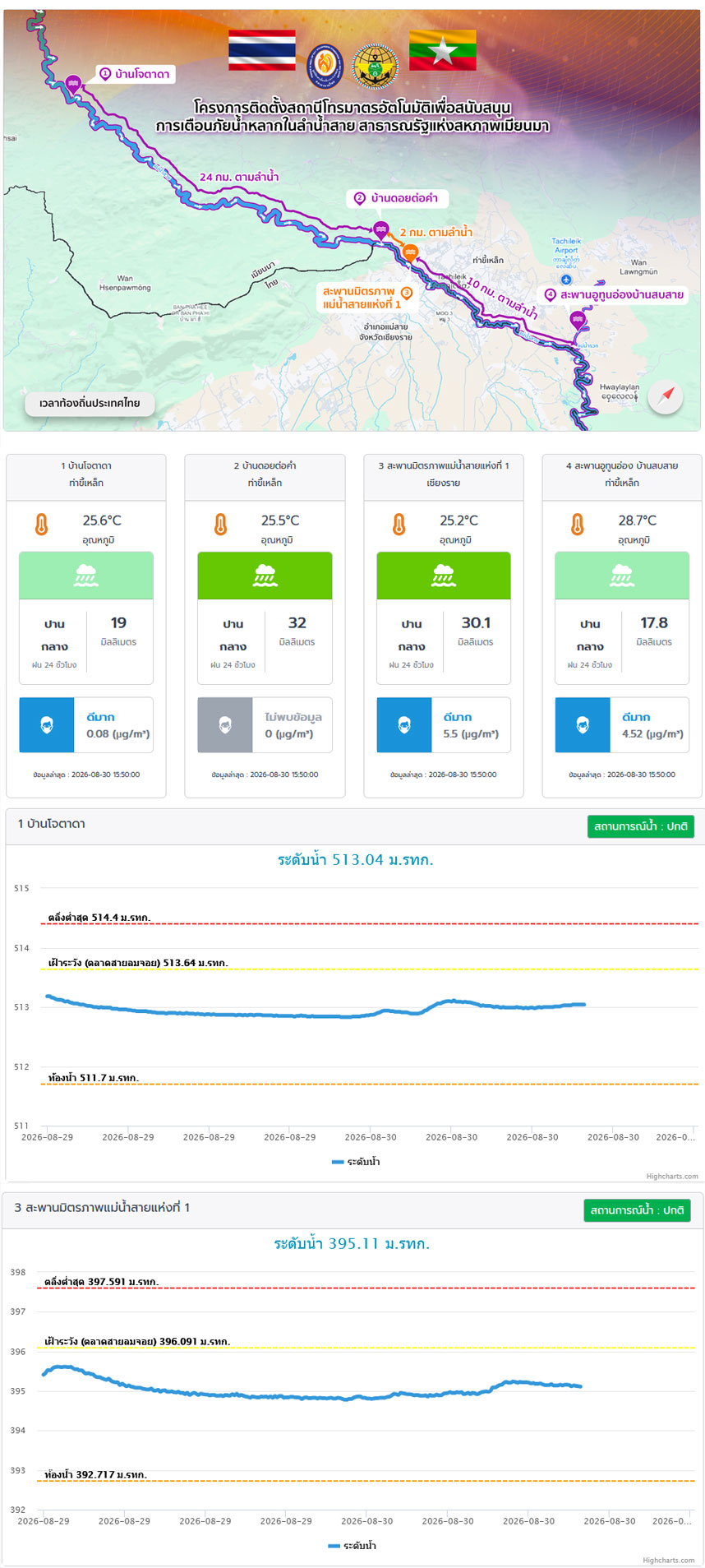The height and width of the screenshot is (1568, 705).
Task: Select the purple pin at สะพานอูทูนอ่องบ้านสบสาย
Action: [x=578, y=320]
